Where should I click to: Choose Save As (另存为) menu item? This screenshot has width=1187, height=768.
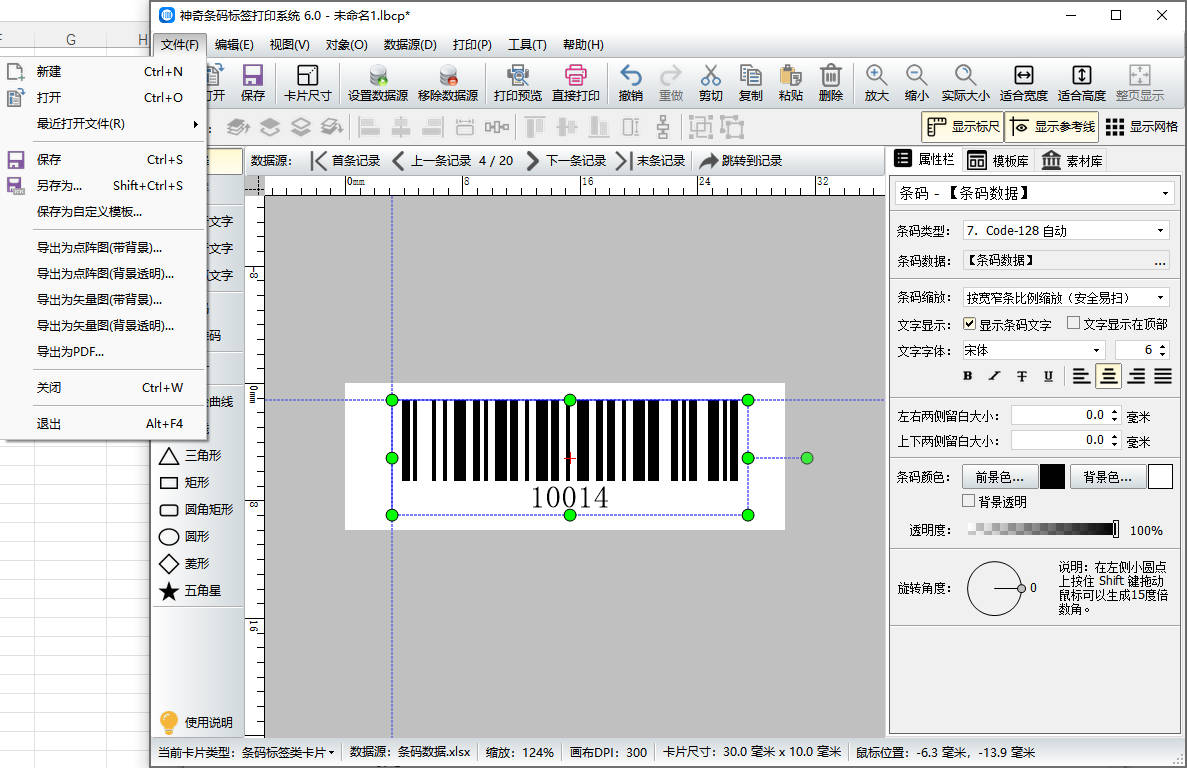103,185
